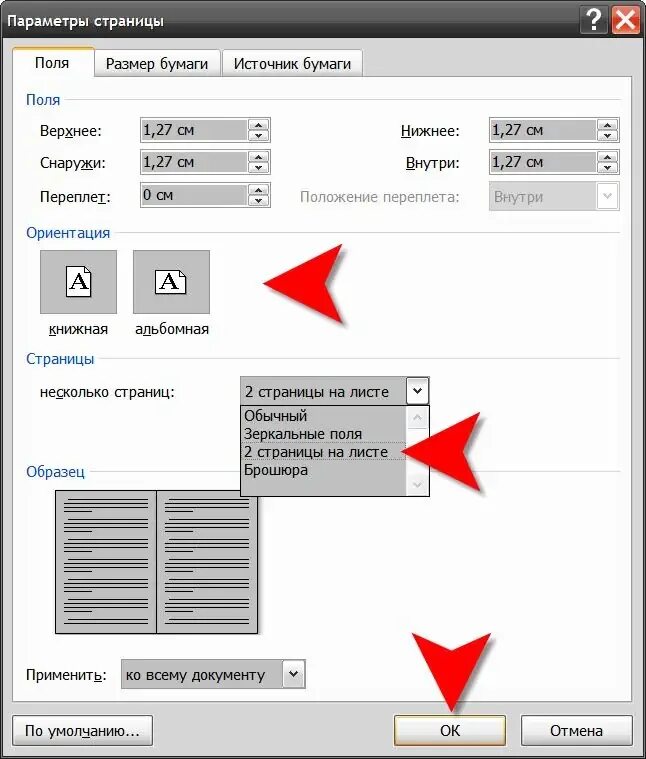
Task: Decrease the Снаружи margin value
Action: [258, 168]
